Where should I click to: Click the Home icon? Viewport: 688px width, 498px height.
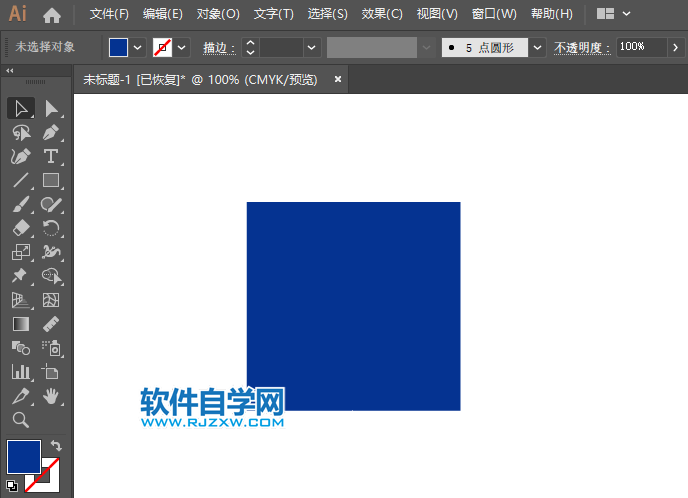tap(52, 15)
